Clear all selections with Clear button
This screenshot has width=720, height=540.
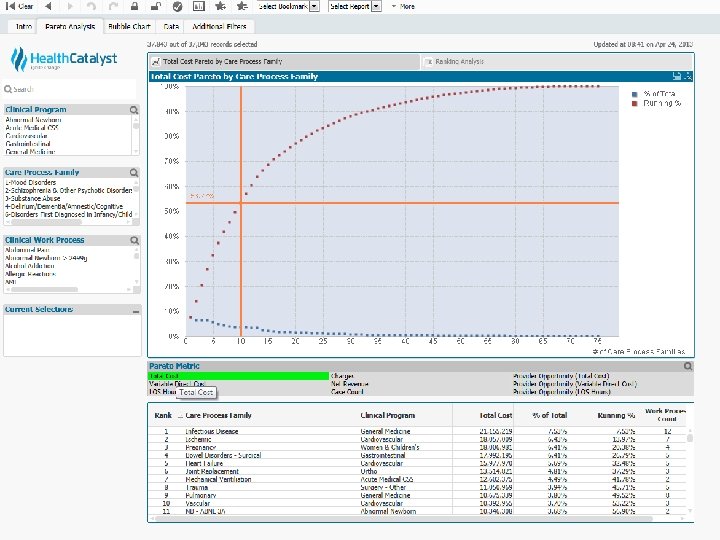point(19,6)
